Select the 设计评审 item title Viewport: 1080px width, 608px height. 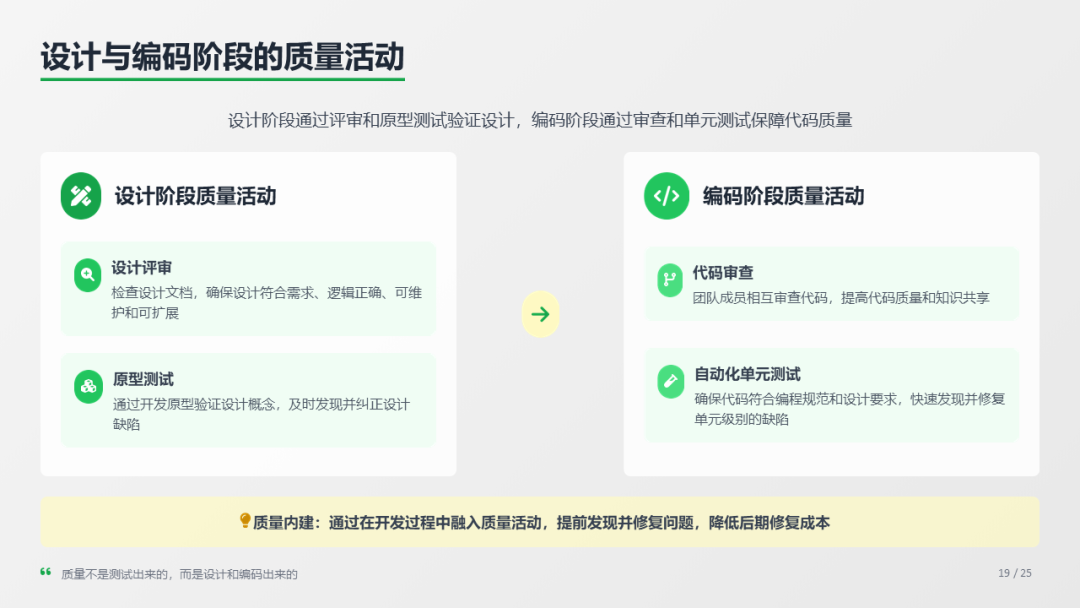pos(141,268)
